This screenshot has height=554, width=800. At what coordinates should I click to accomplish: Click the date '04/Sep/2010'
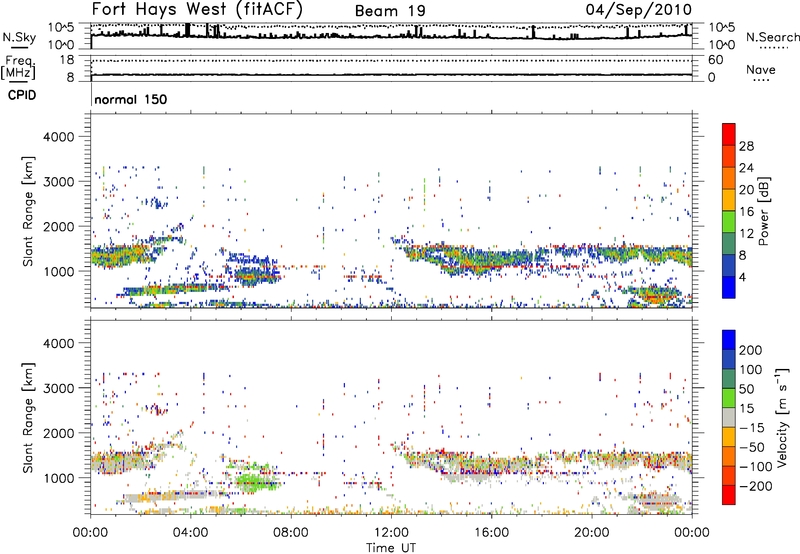[x=639, y=10]
